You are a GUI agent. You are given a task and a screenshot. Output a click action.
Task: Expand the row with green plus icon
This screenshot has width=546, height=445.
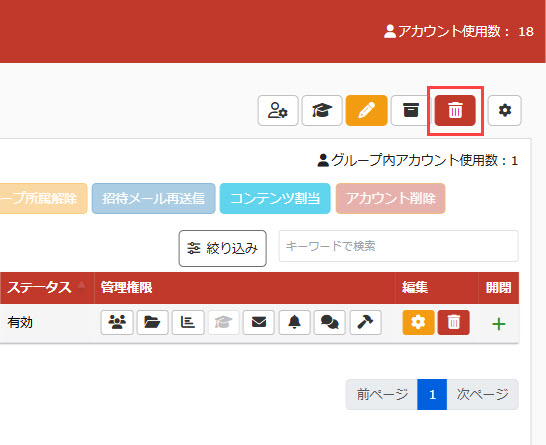click(x=499, y=324)
